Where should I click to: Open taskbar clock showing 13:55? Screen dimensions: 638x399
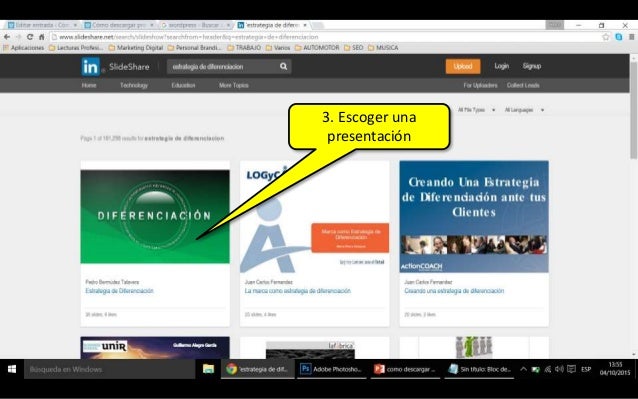click(615, 368)
